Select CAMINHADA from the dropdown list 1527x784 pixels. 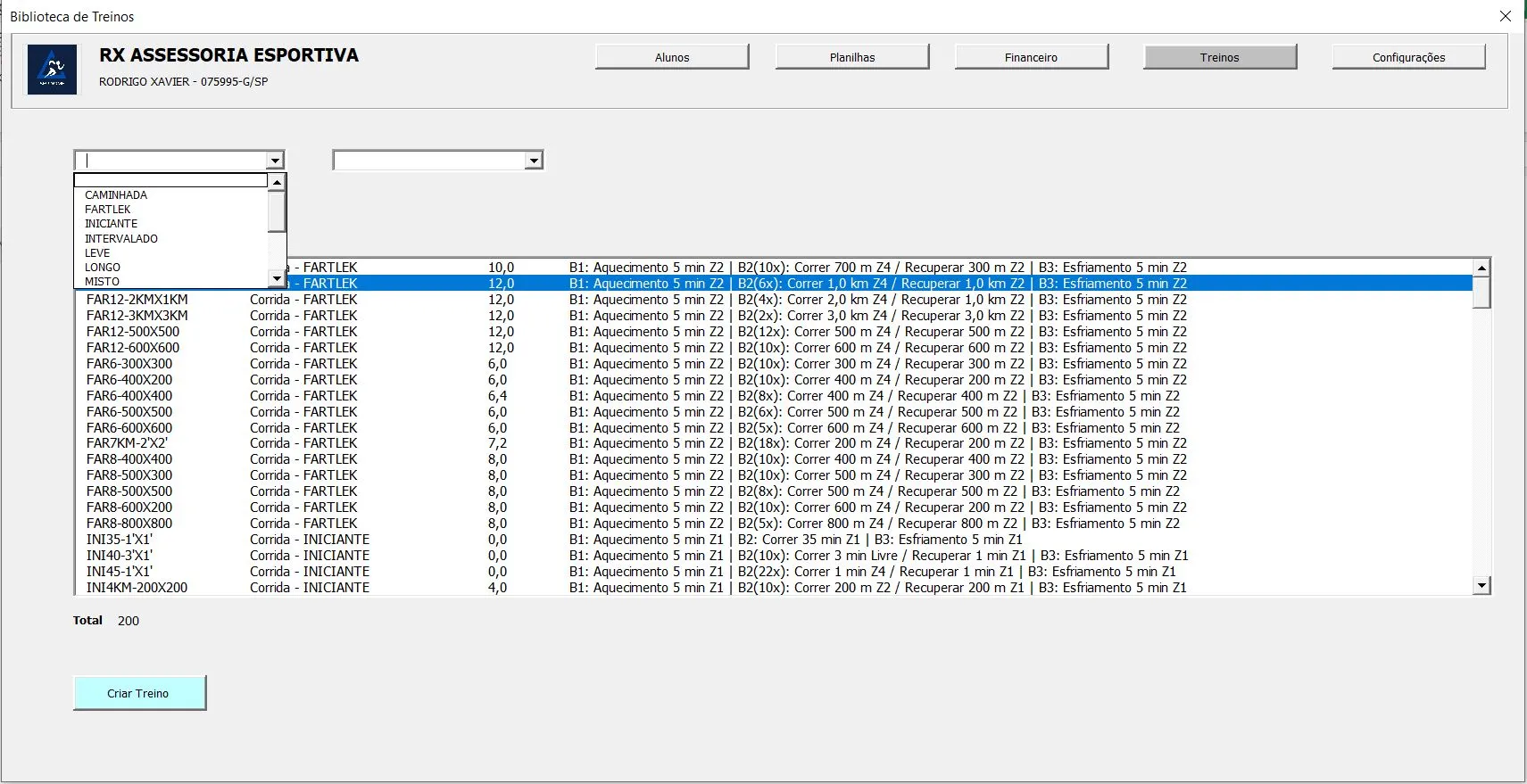(116, 195)
